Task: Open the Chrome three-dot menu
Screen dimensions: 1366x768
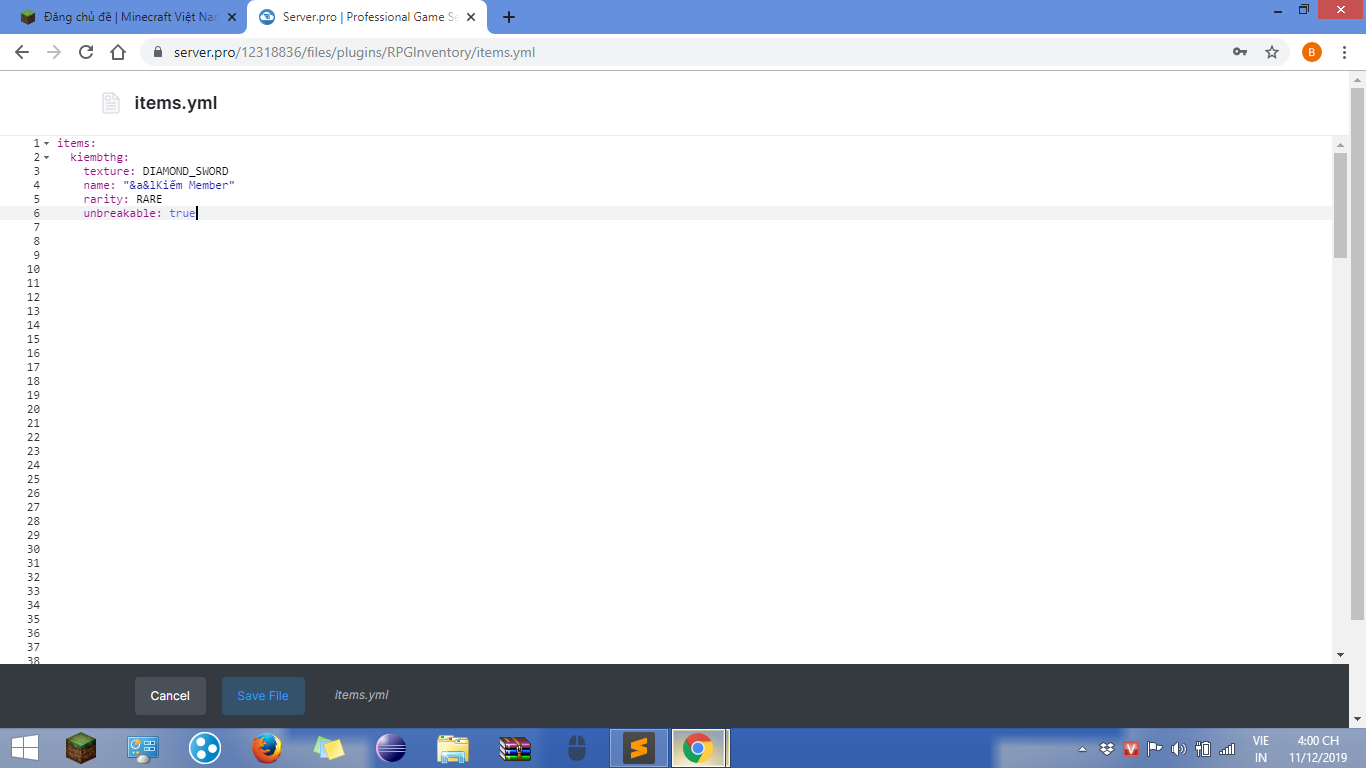Action: tap(1346, 52)
